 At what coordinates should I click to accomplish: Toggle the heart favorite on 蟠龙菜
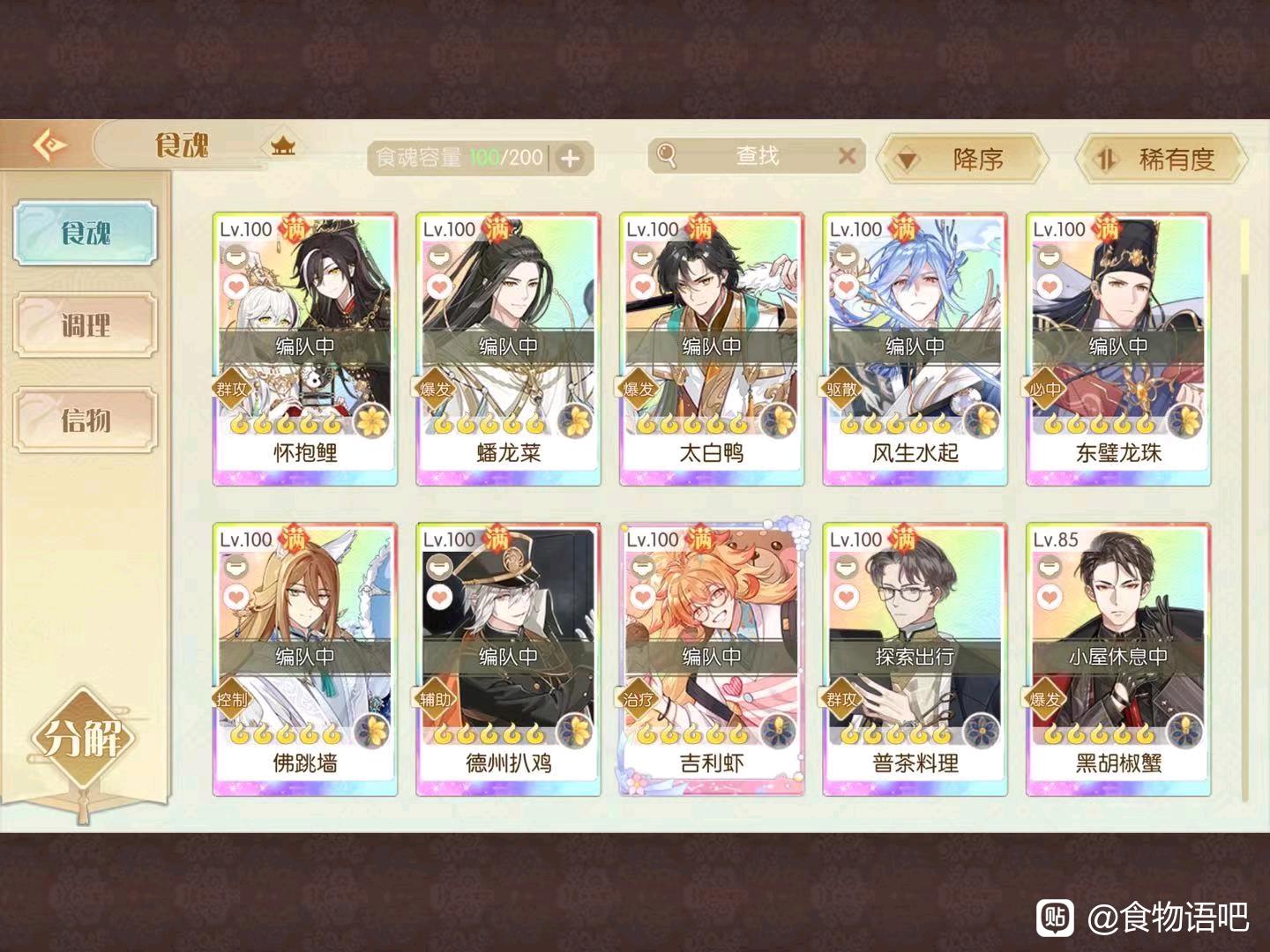439,287
